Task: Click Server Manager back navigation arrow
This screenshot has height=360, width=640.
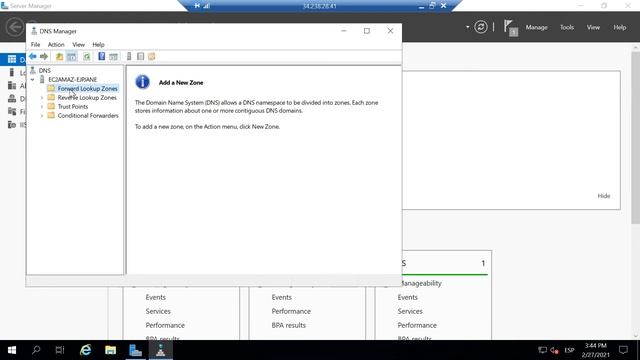Action: pyautogui.click(x=15, y=27)
